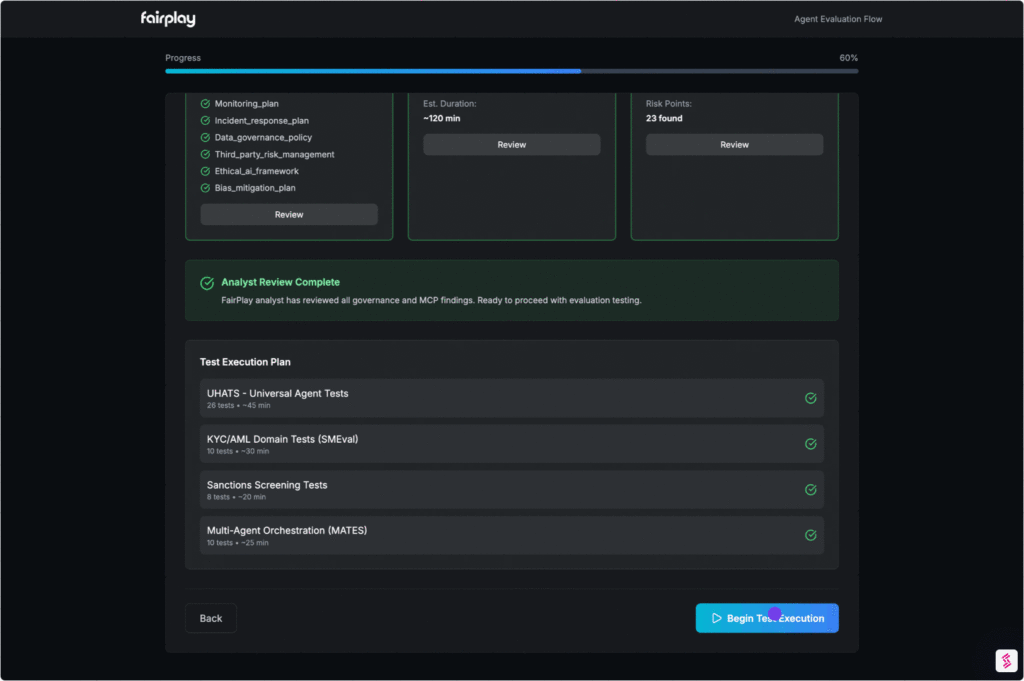Click the 60% progress bar
1024x681 pixels.
(x=511, y=71)
